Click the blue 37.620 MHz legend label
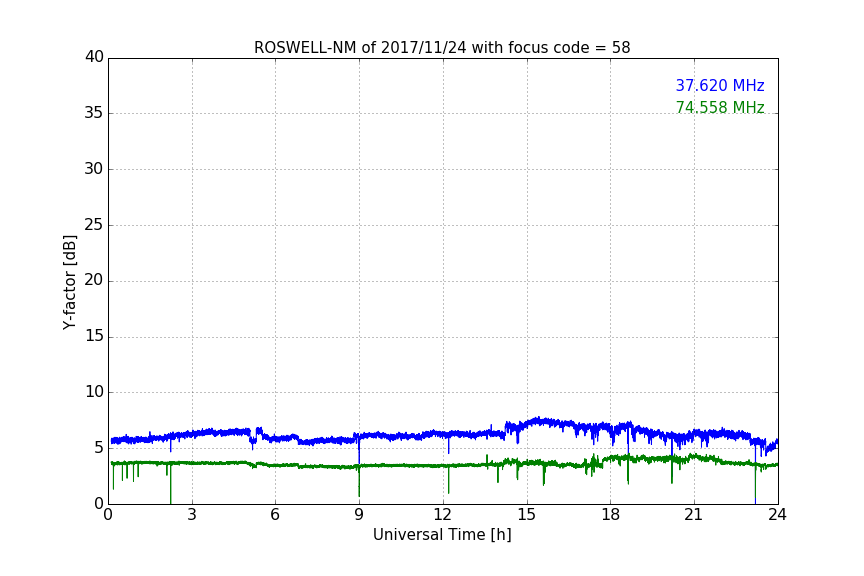 pos(720,85)
